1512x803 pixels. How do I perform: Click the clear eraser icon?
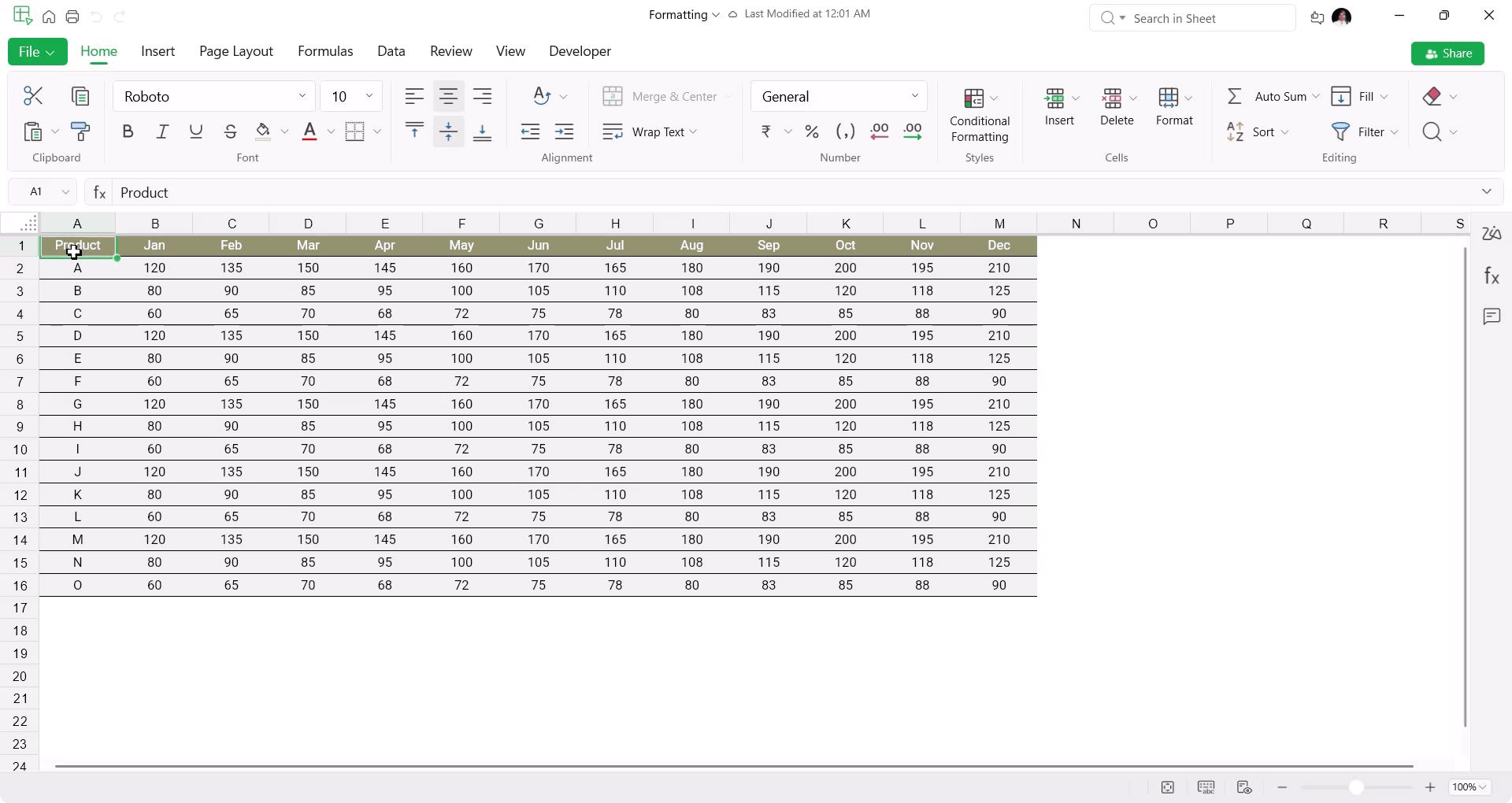(x=1432, y=96)
